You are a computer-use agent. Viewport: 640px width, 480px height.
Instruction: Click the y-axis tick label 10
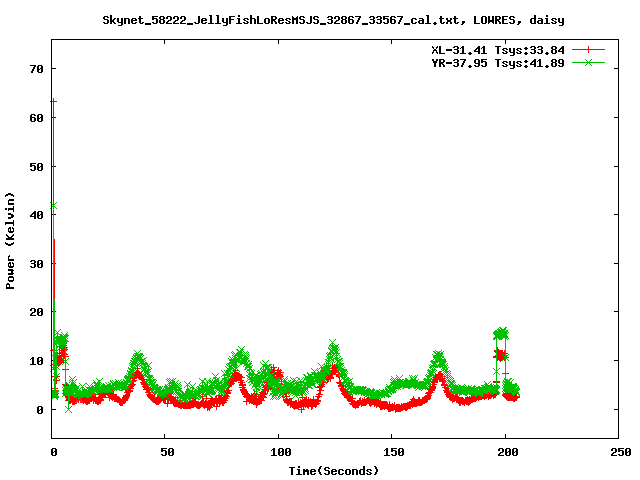tap(36, 361)
